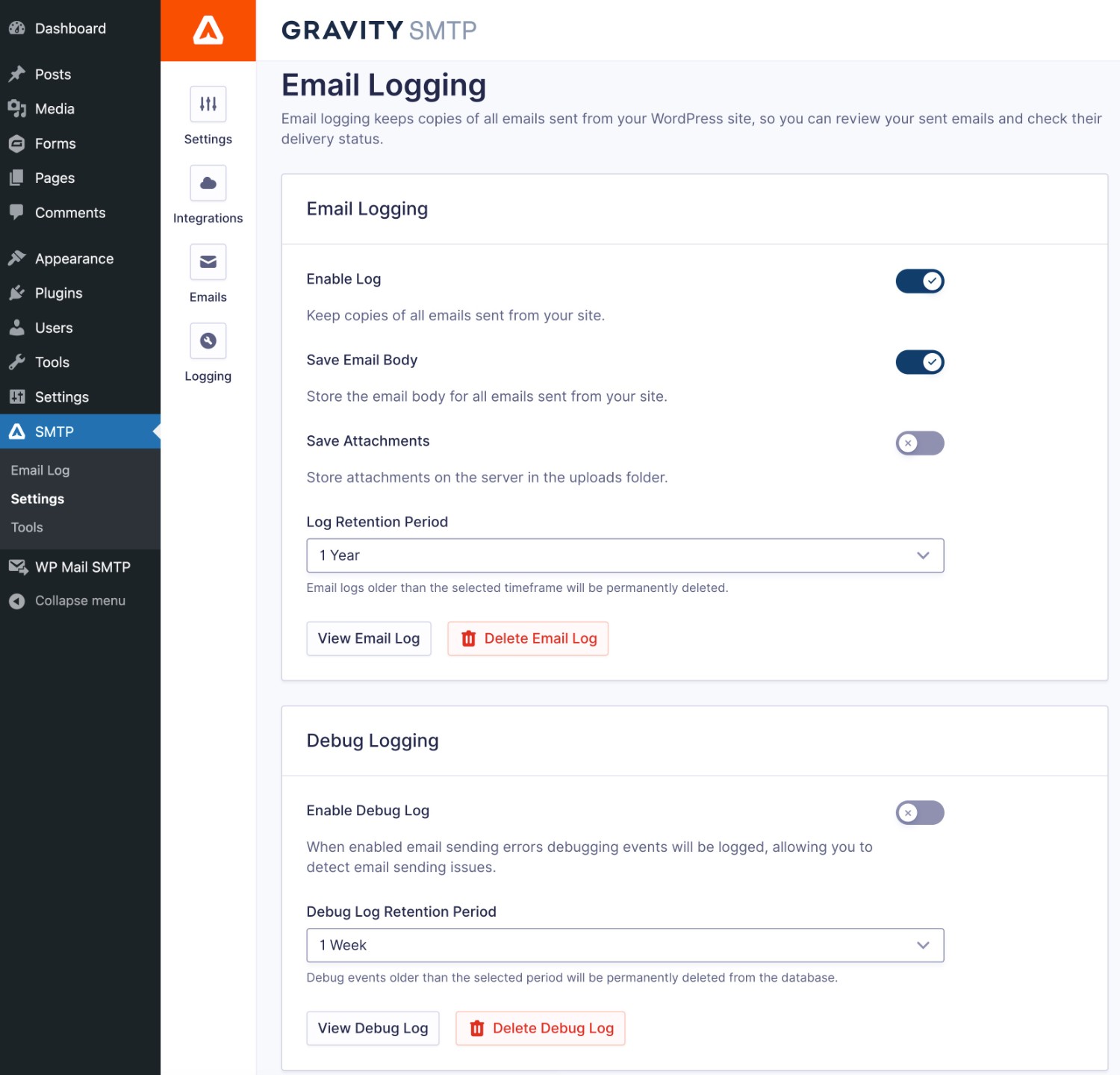This screenshot has width=1120, height=1075.
Task: Click the Save Attachments label
Action: click(368, 441)
